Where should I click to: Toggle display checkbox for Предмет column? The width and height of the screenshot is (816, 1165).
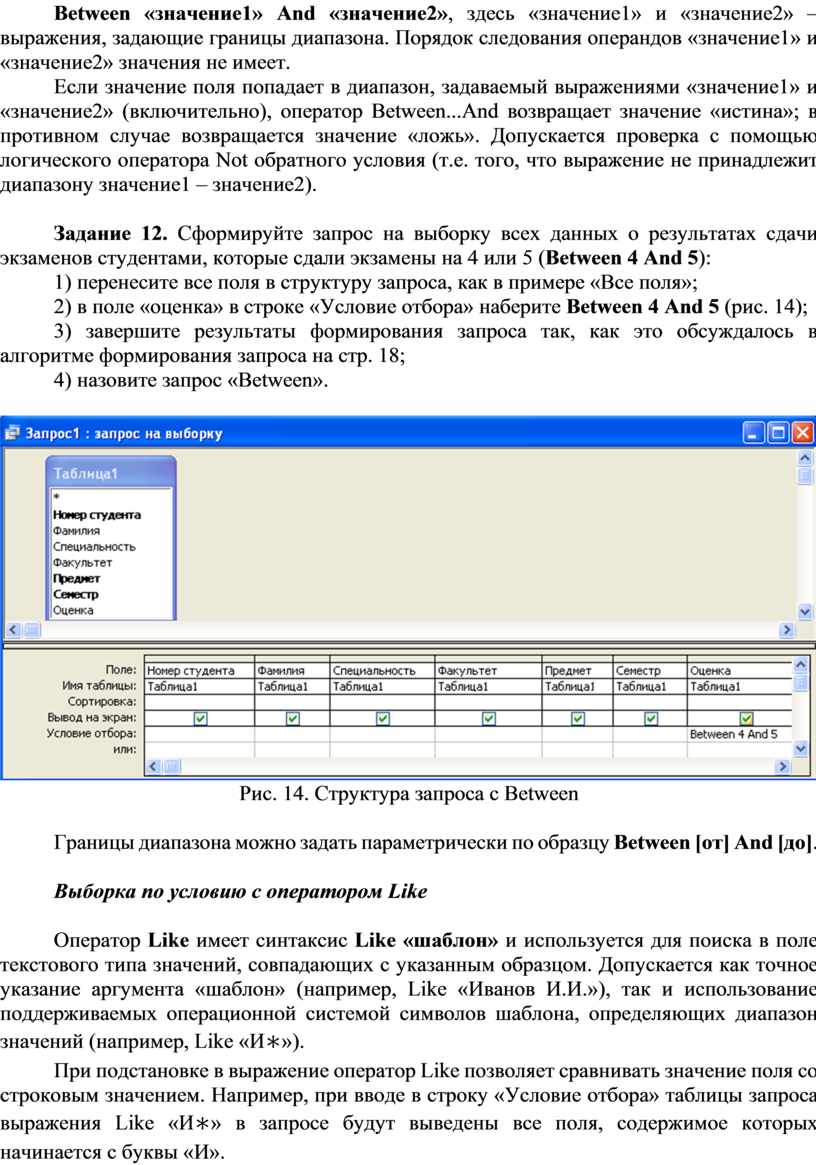pyautogui.click(x=577, y=718)
